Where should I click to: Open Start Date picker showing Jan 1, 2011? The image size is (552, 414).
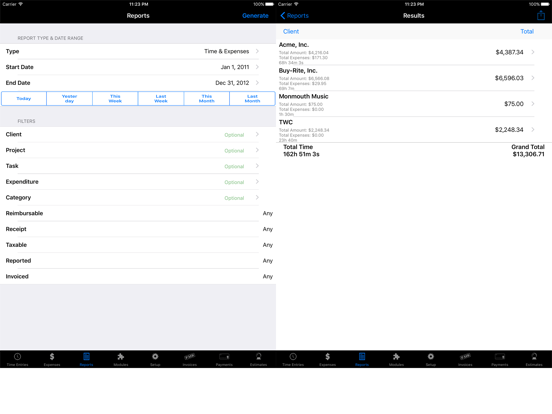coord(138,67)
